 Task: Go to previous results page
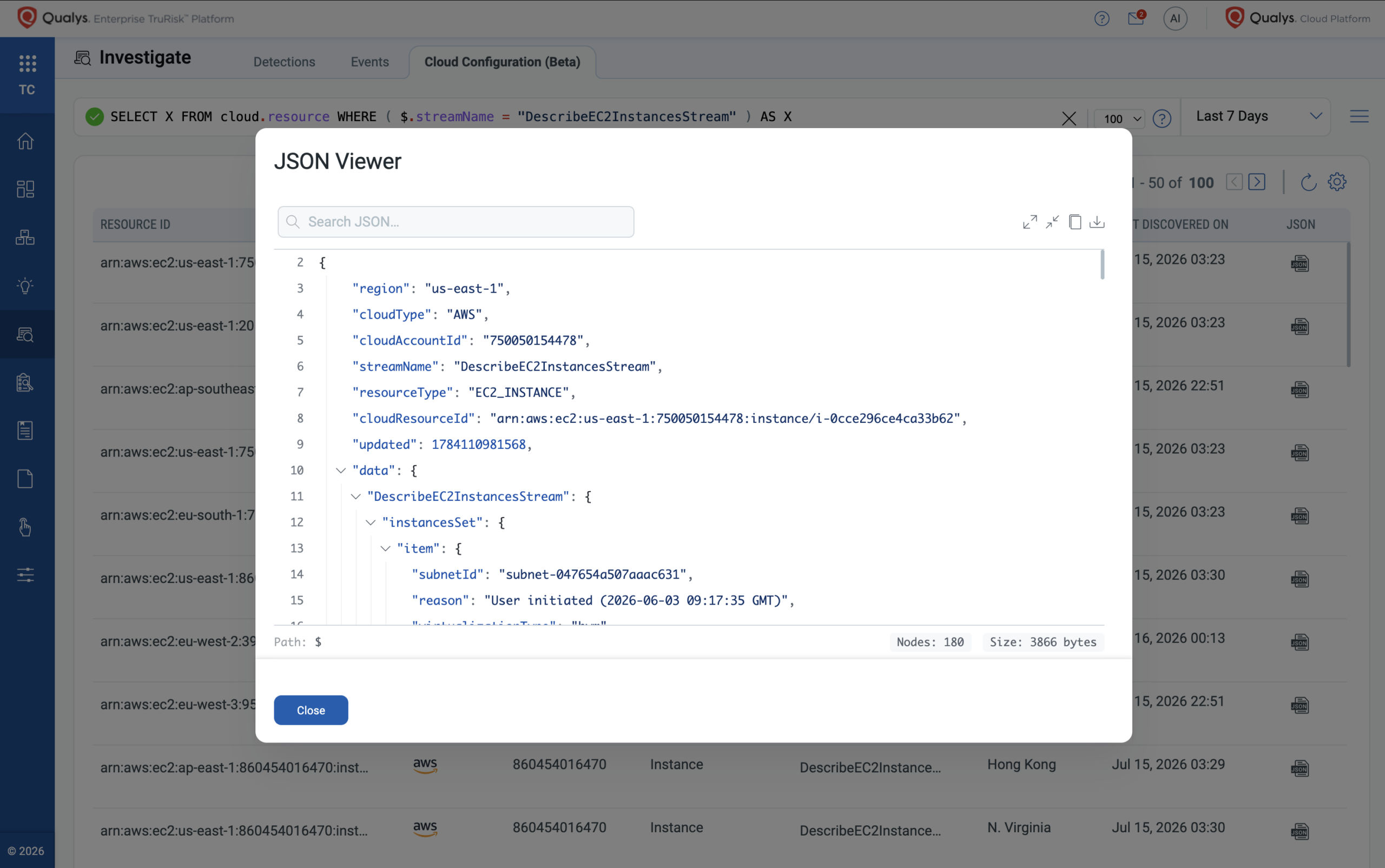click(x=1234, y=182)
